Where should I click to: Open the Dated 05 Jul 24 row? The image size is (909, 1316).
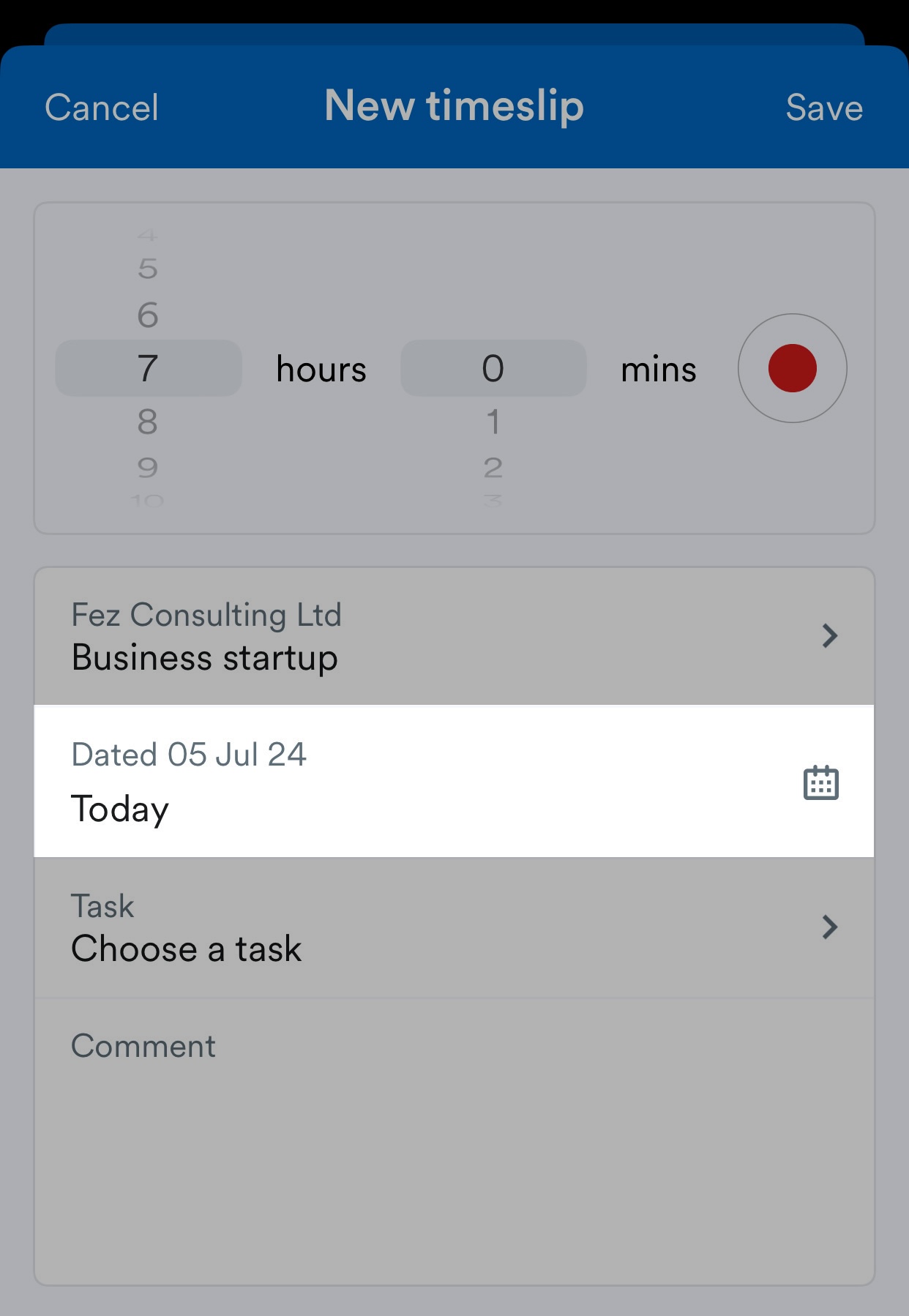coord(454,781)
